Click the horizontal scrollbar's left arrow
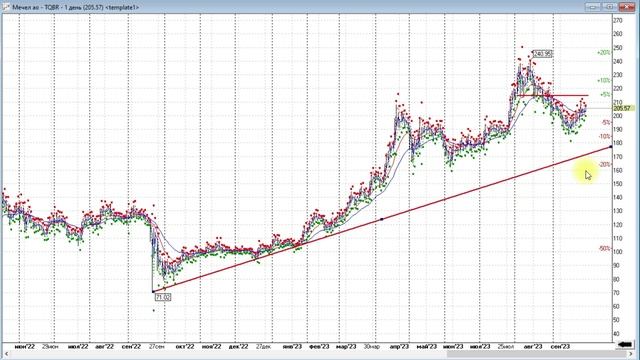The width and height of the screenshot is (640, 360). [6, 354]
